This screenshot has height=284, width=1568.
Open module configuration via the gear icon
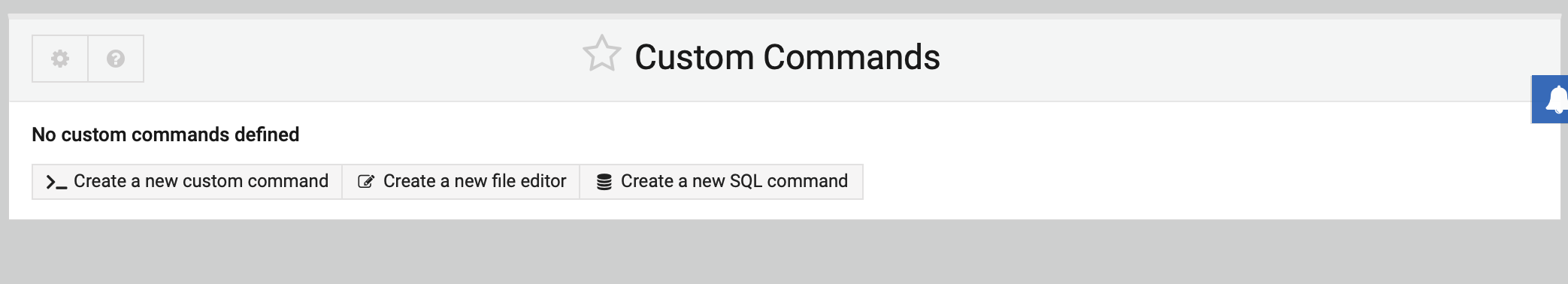[60, 59]
